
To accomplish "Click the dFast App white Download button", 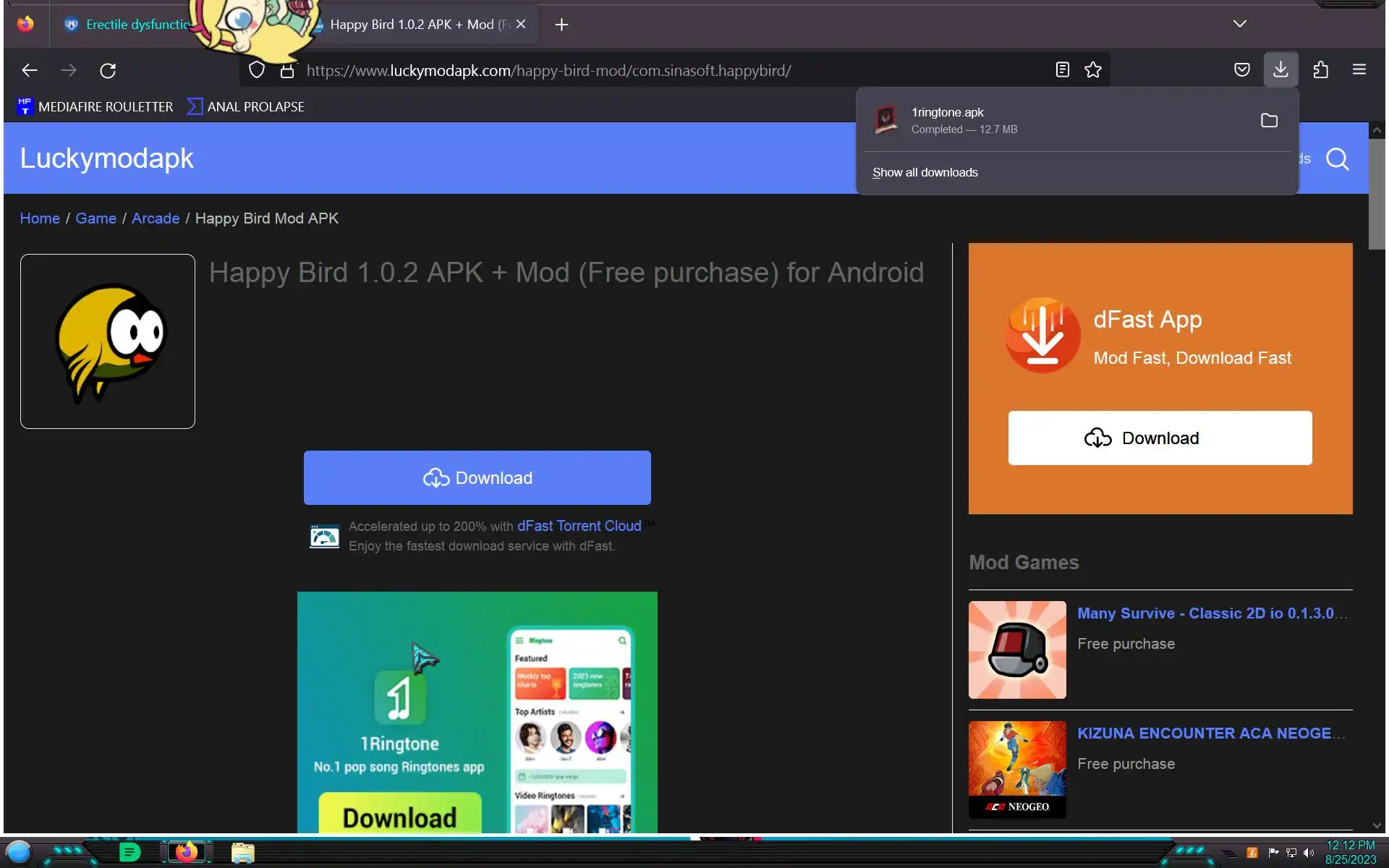I will 1159,438.
